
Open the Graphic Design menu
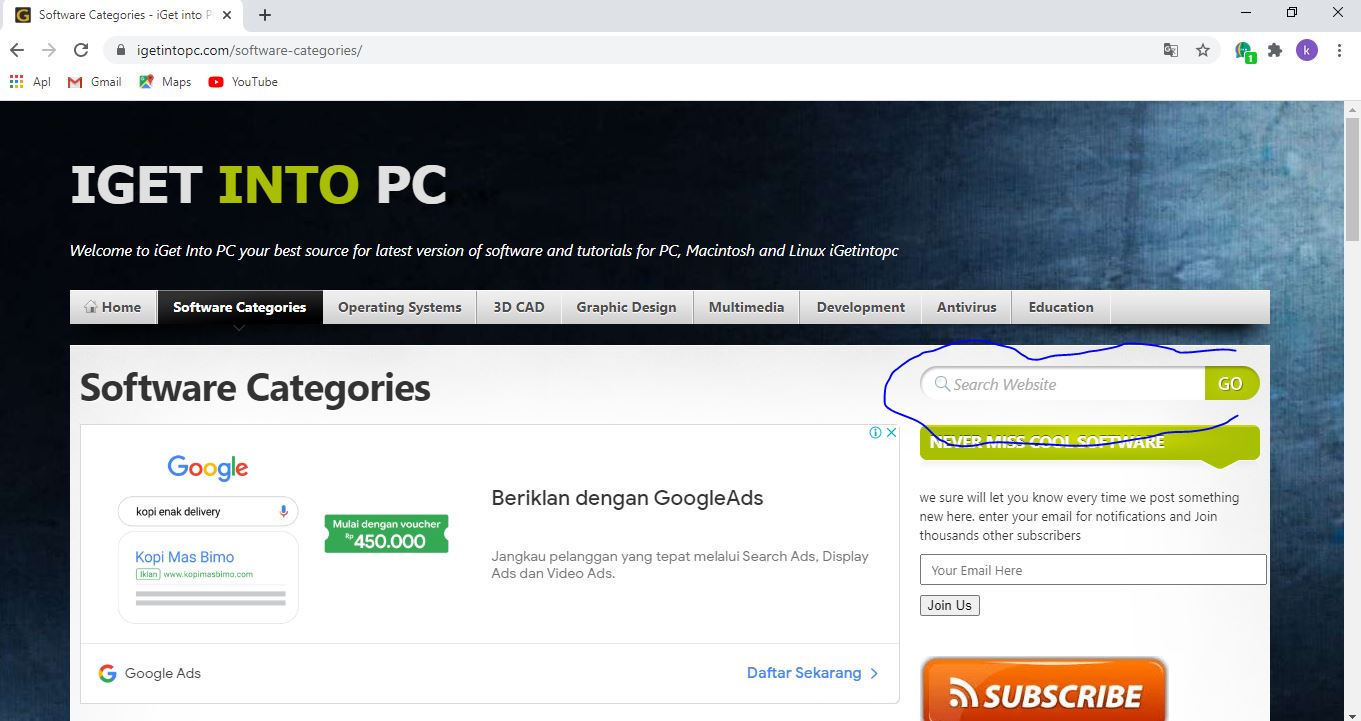pos(626,307)
